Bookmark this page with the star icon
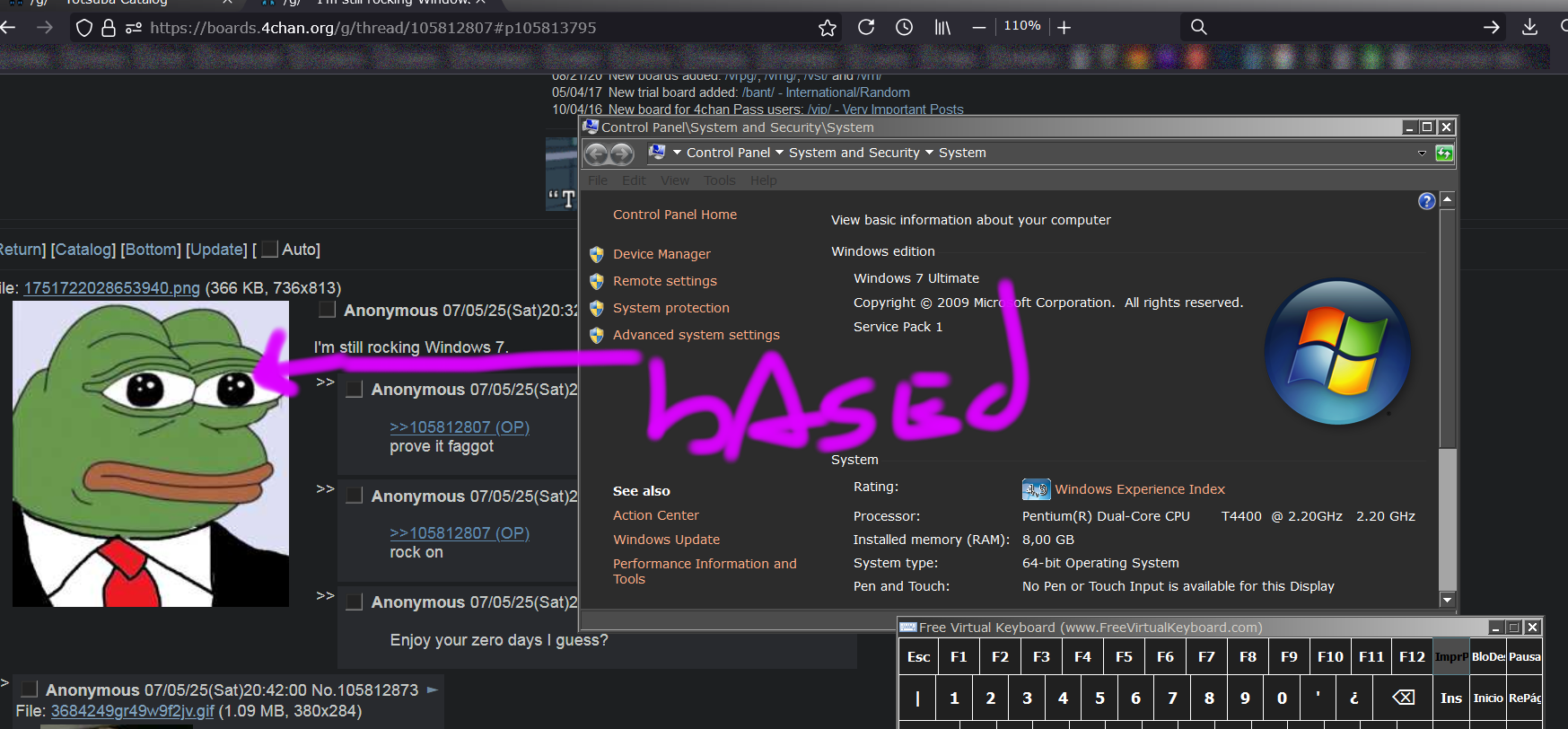 [828, 28]
